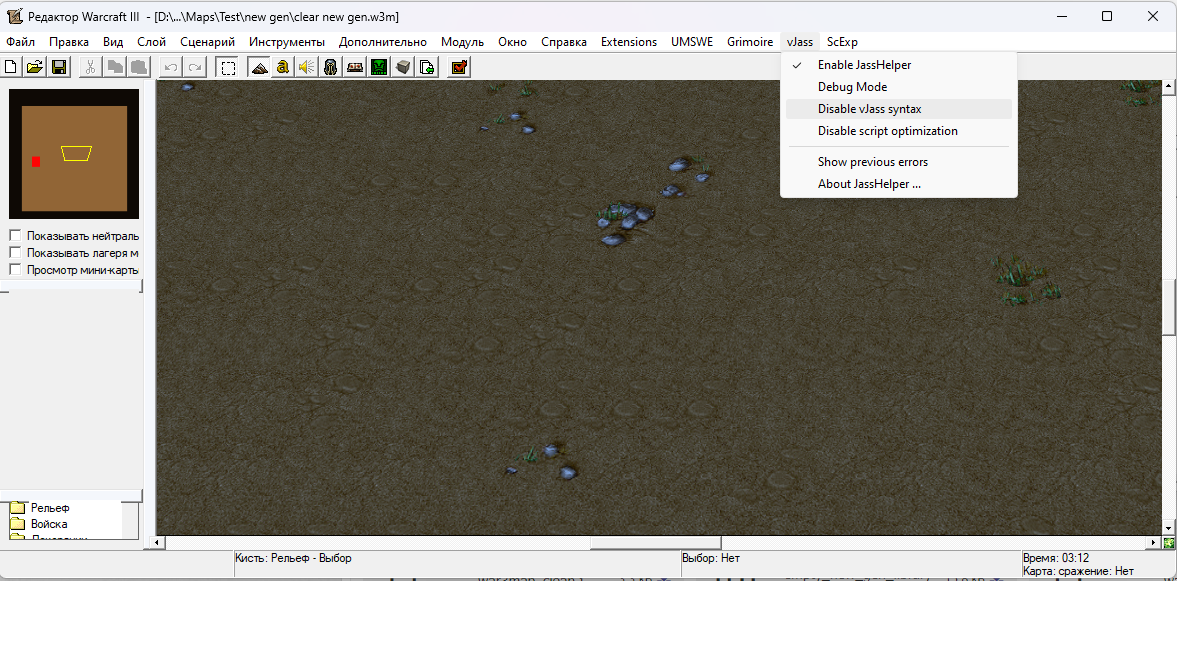
Task: Open the Модуль menu
Action: point(462,42)
